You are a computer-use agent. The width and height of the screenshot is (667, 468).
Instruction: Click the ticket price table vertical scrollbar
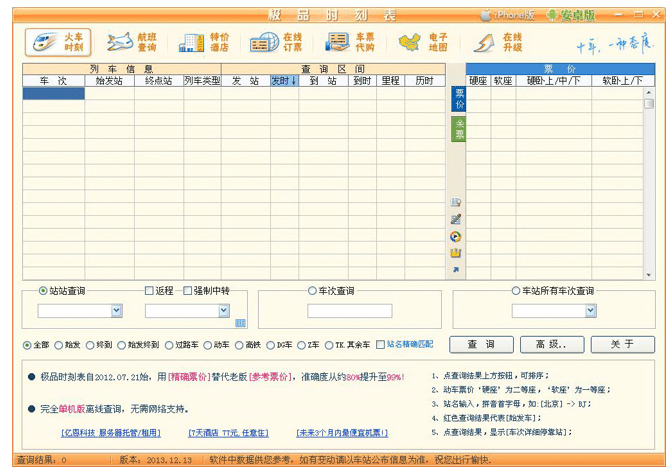[x=649, y=180]
